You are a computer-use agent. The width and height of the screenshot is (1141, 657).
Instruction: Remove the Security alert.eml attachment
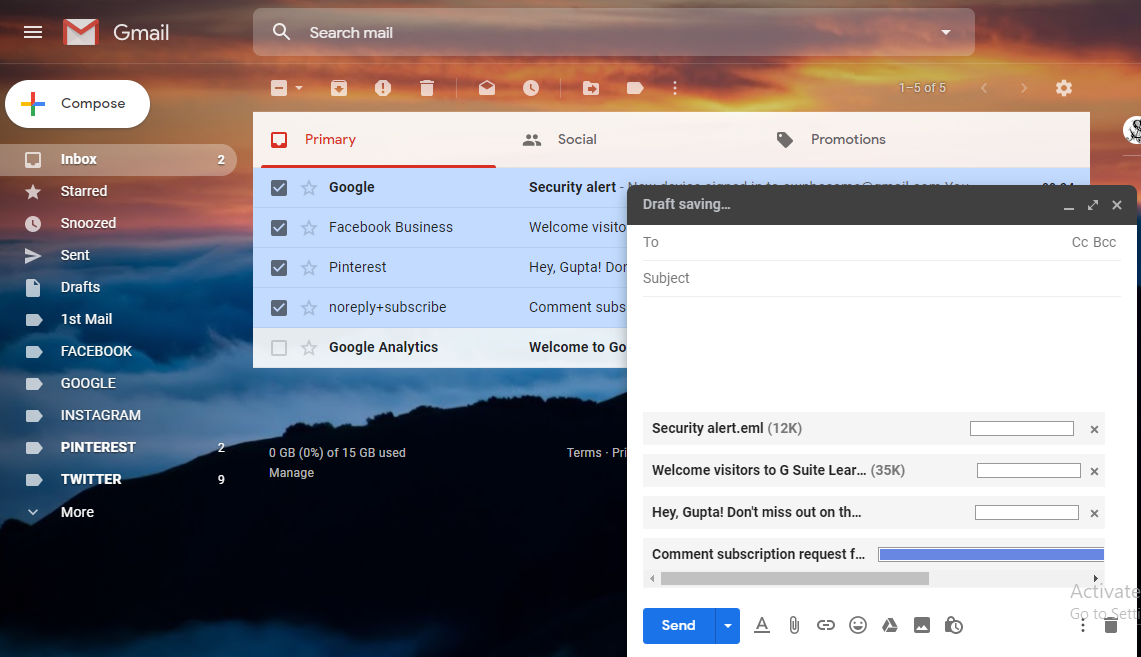click(1094, 429)
